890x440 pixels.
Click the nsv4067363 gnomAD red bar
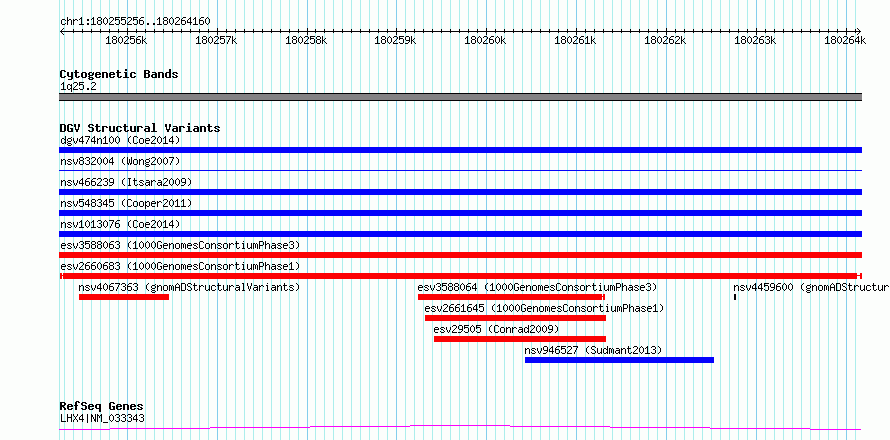coord(124,297)
